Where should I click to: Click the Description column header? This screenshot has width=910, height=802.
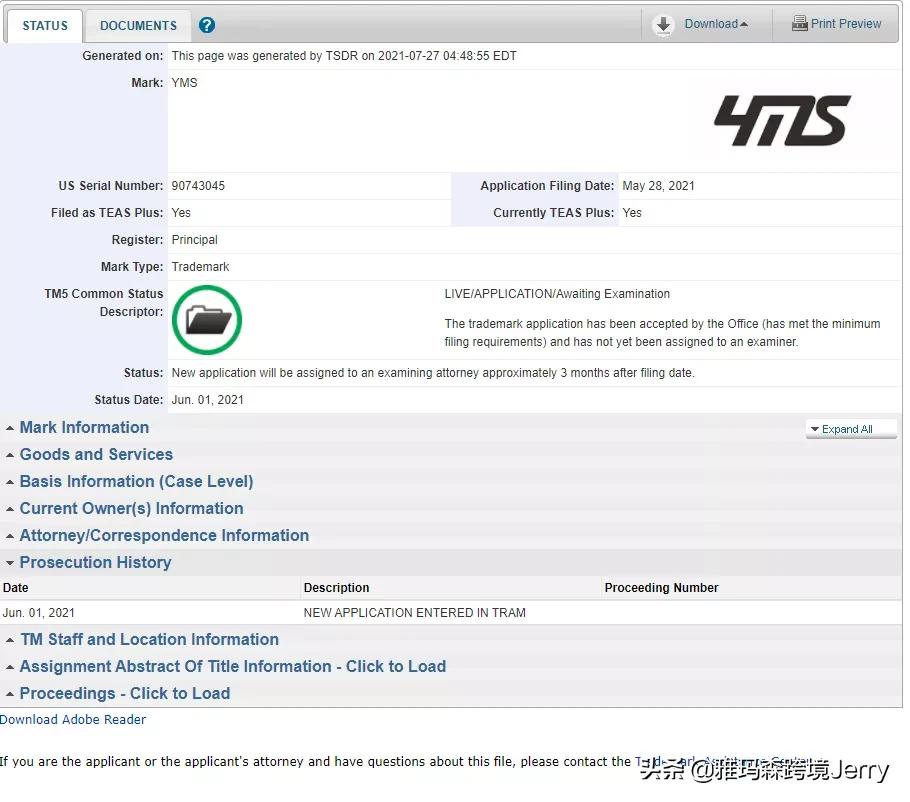point(336,588)
